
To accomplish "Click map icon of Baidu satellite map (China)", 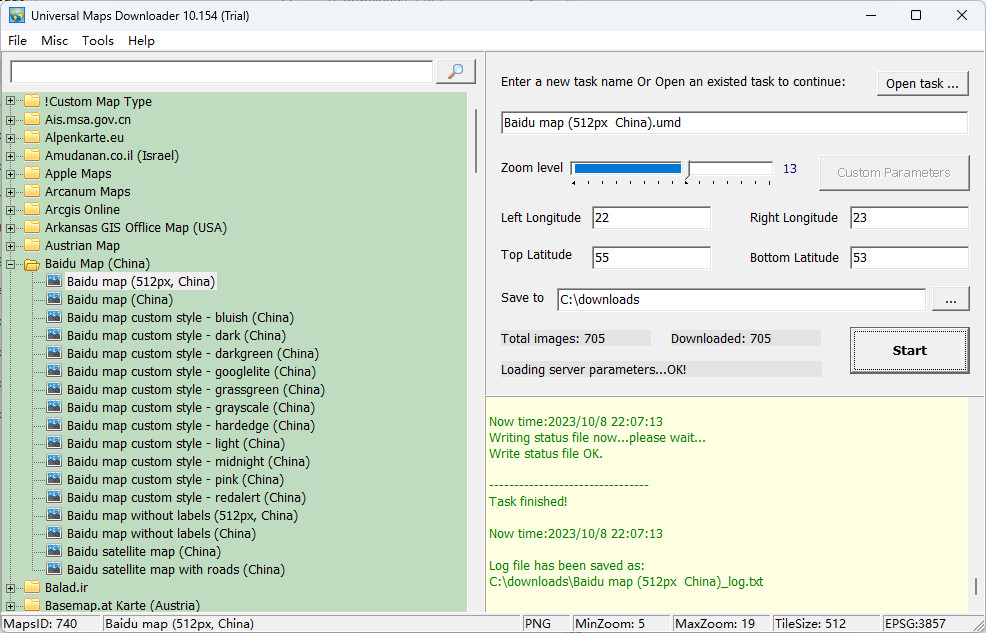I will (55, 551).
